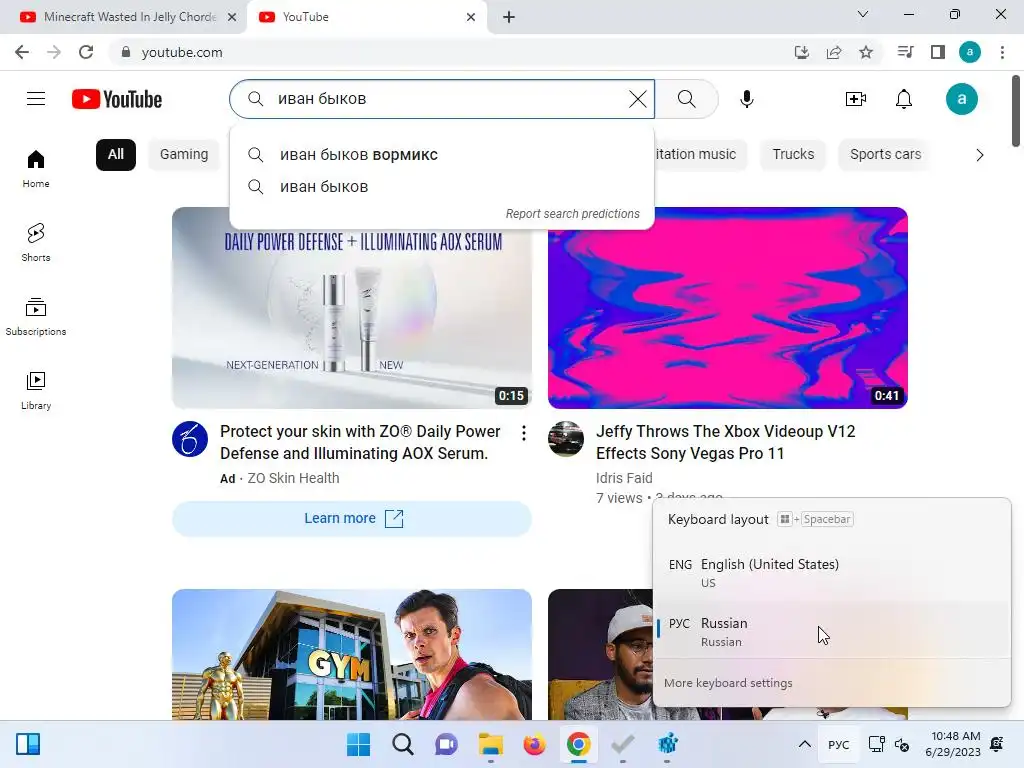Screen dimensions: 1024x768
Task: Click the Learn more ad button
Action: click(x=352, y=519)
